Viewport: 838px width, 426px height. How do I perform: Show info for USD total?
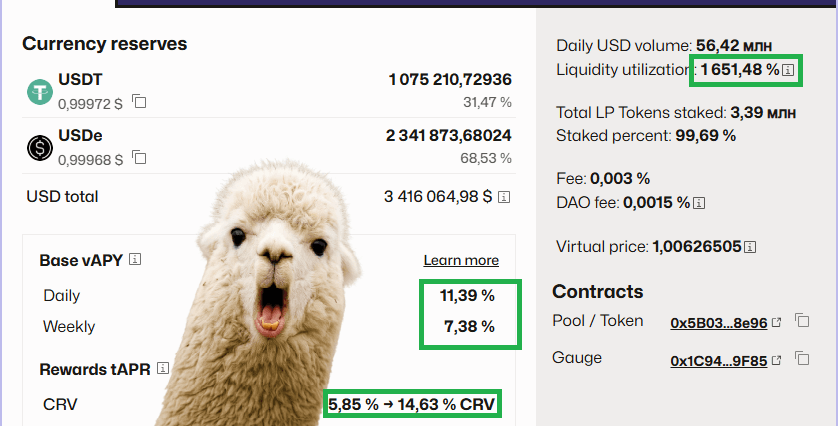pyautogui.click(x=503, y=197)
